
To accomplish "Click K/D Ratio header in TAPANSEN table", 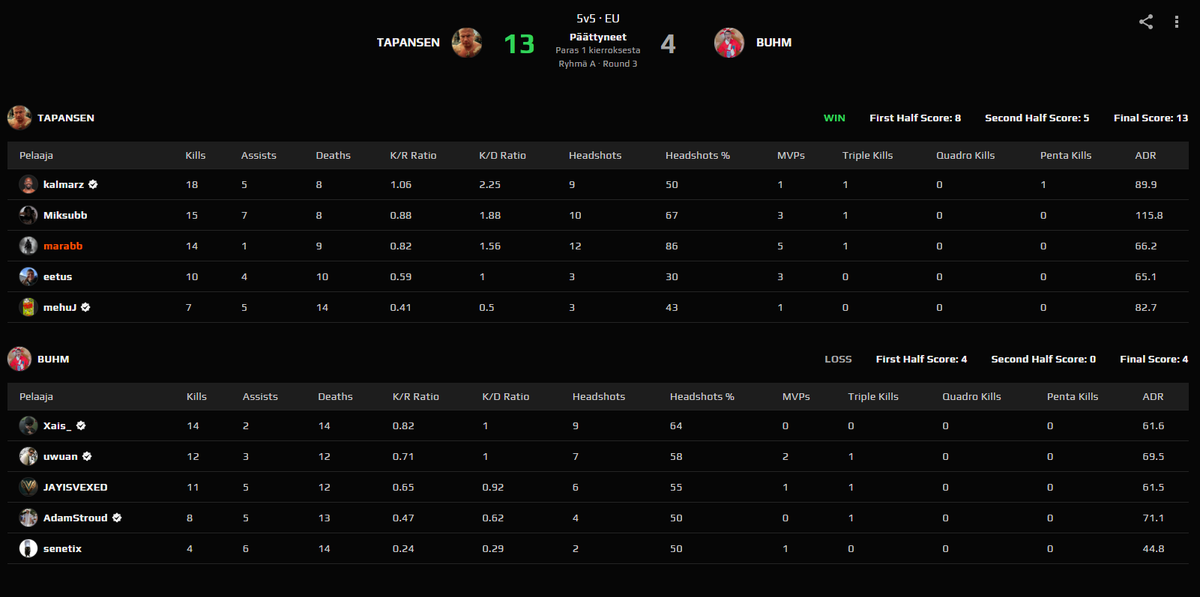I will click(x=502, y=156).
